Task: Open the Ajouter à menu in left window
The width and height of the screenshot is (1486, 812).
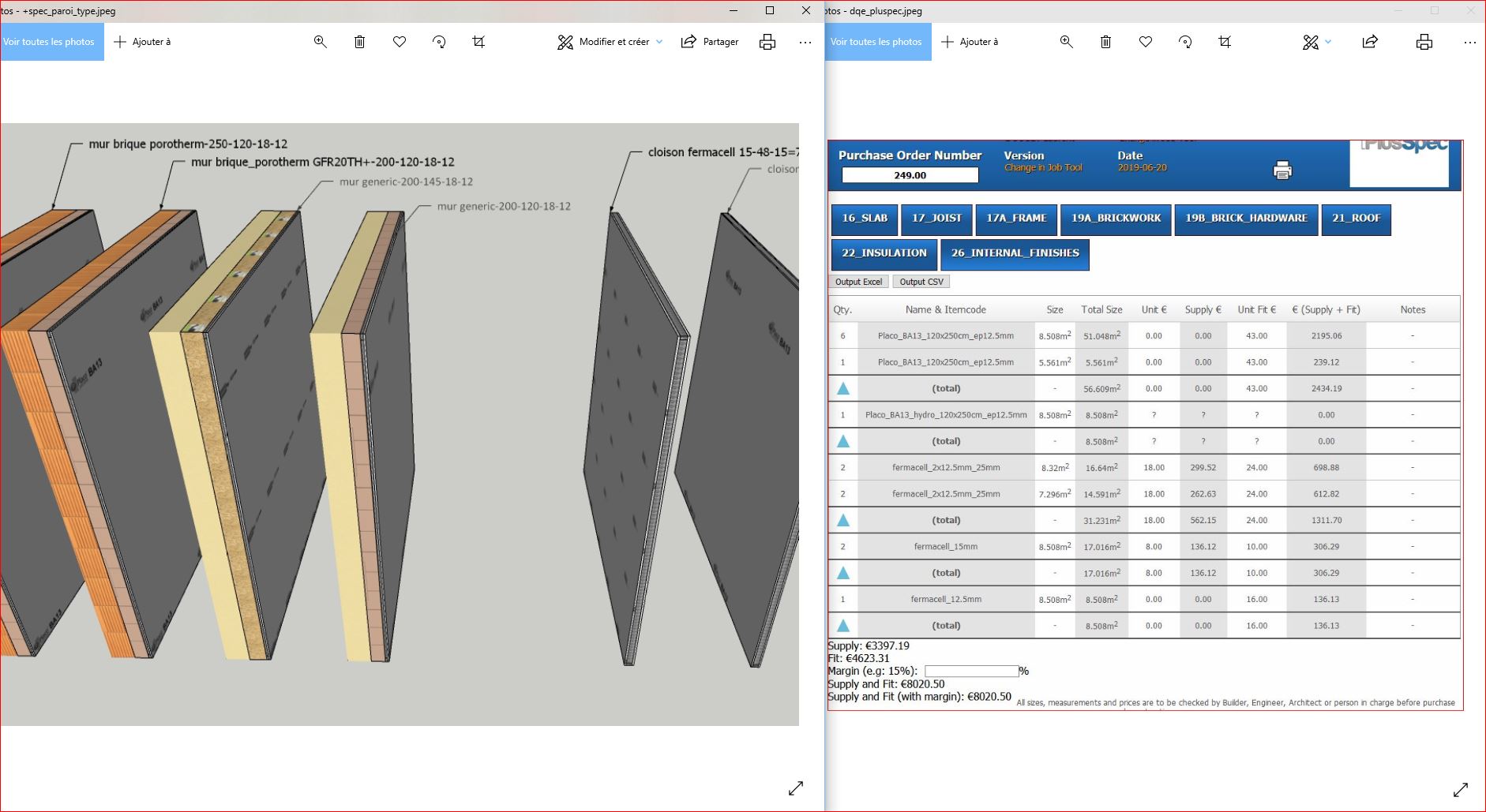Action: (x=143, y=42)
